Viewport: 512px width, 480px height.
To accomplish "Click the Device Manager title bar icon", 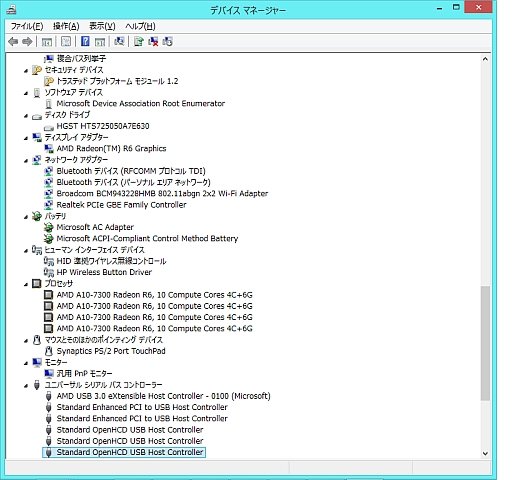I will pos(11,9).
